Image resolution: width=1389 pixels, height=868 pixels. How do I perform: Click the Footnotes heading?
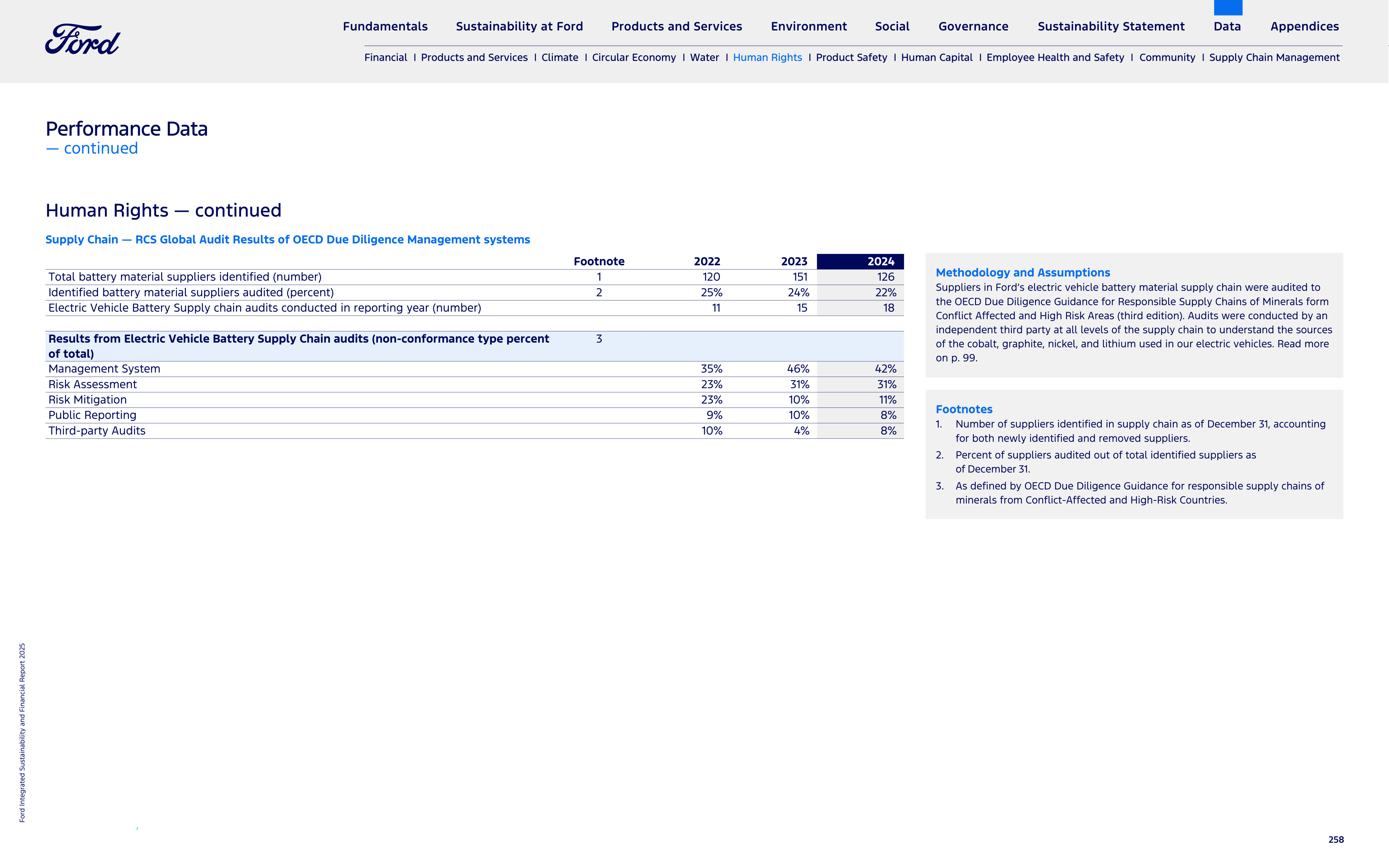point(964,409)
